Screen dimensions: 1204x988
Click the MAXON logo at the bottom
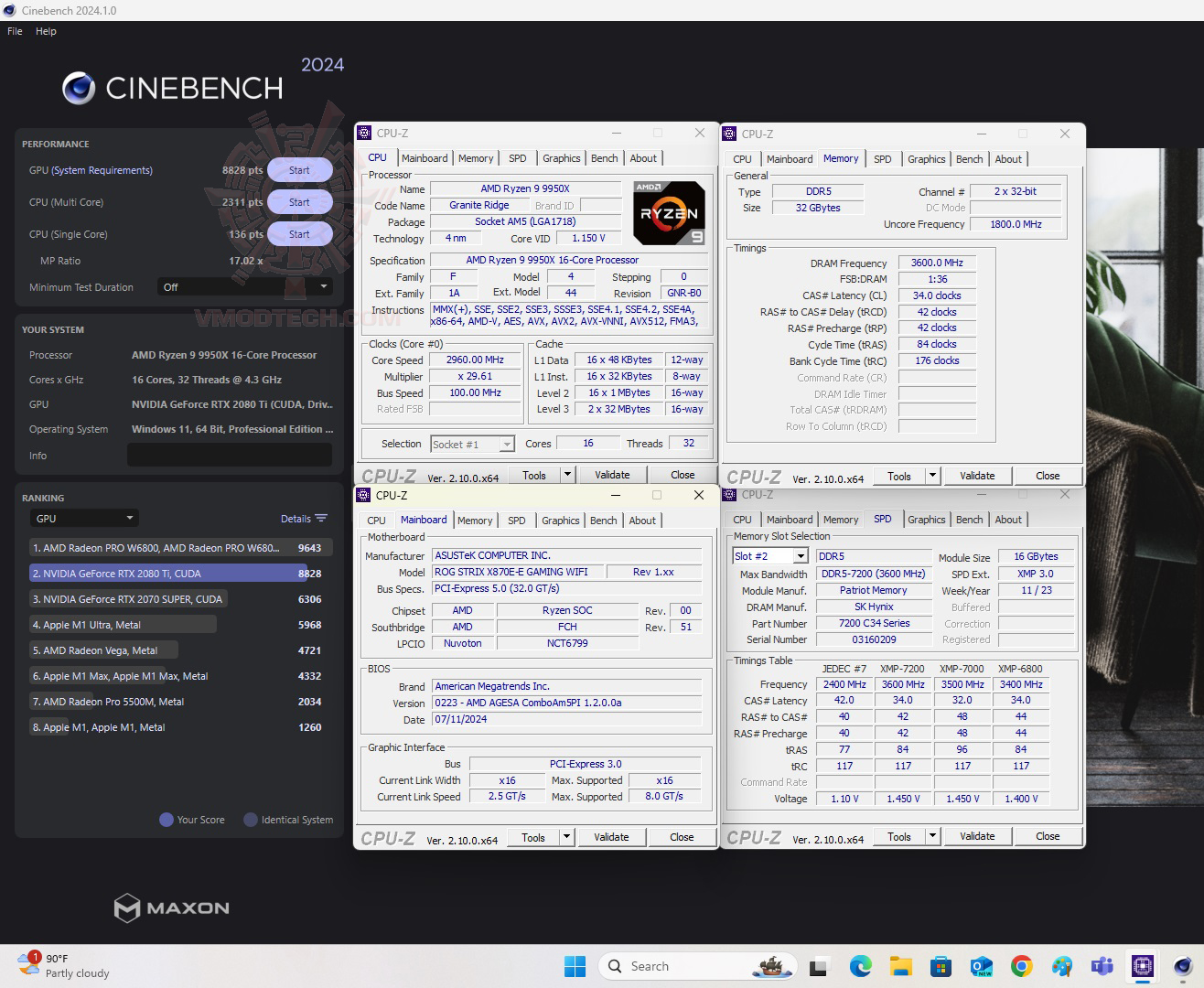(x=170, y=907)
